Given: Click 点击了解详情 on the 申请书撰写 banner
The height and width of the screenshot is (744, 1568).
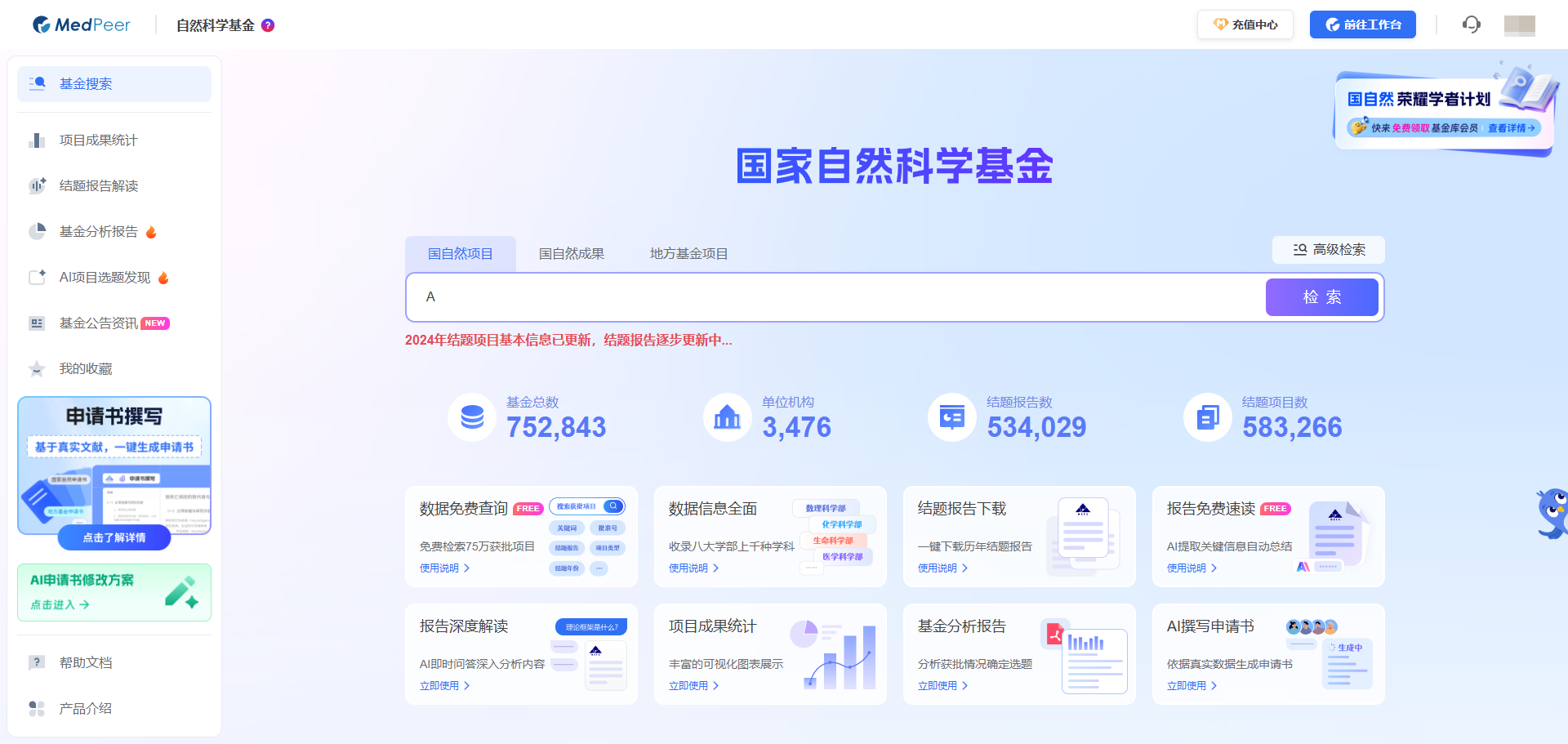Looking at the screenshot, I should tap(114, 537).
